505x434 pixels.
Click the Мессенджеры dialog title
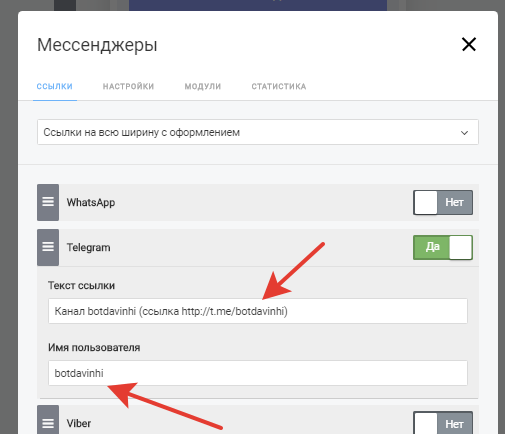pyautogui.click(x=97, y=45)
